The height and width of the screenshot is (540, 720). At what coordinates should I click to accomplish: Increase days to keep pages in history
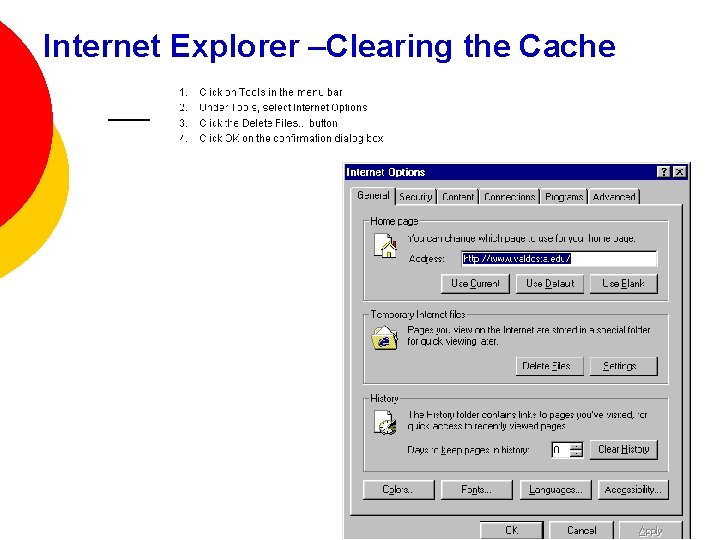coord(576,446)
